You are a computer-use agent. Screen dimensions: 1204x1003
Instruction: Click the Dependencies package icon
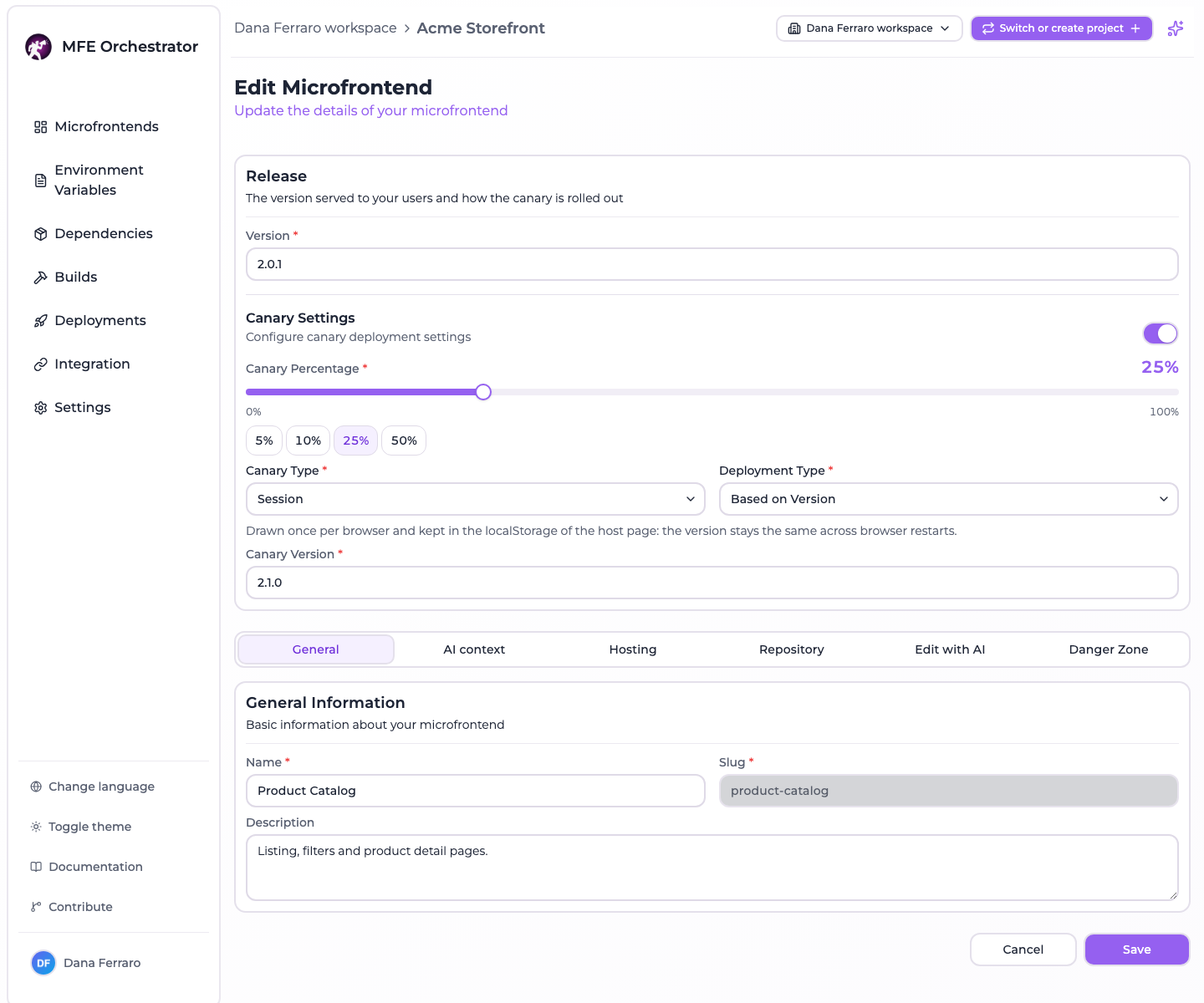coord(40,234)
